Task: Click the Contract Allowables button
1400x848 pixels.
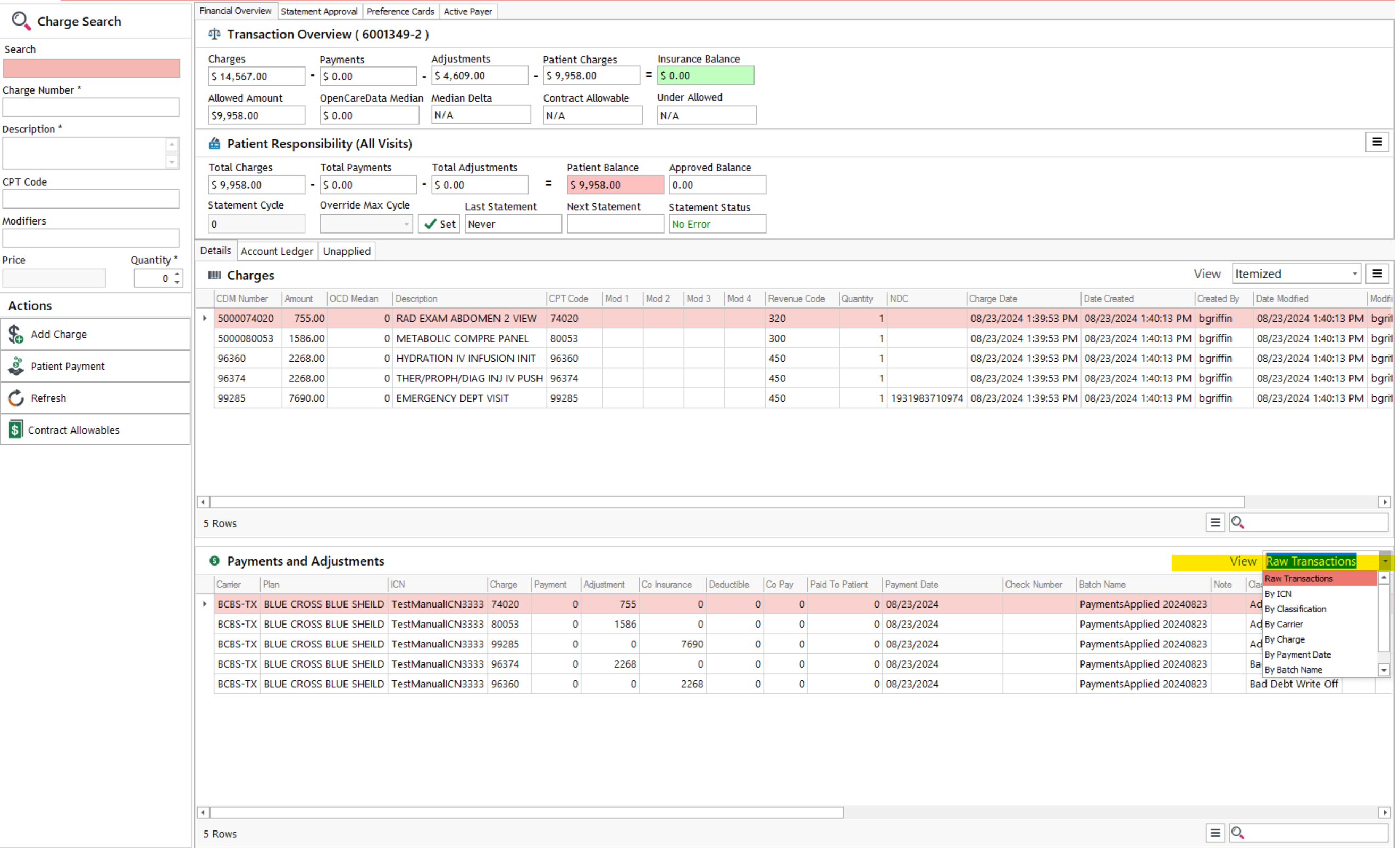Action: (x=96, y=430)
